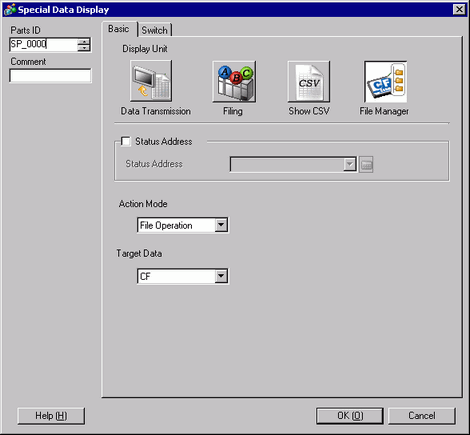This screenshot has width=470, height=435.
Task: Click the OK (O) button
Action: (350, 416)
